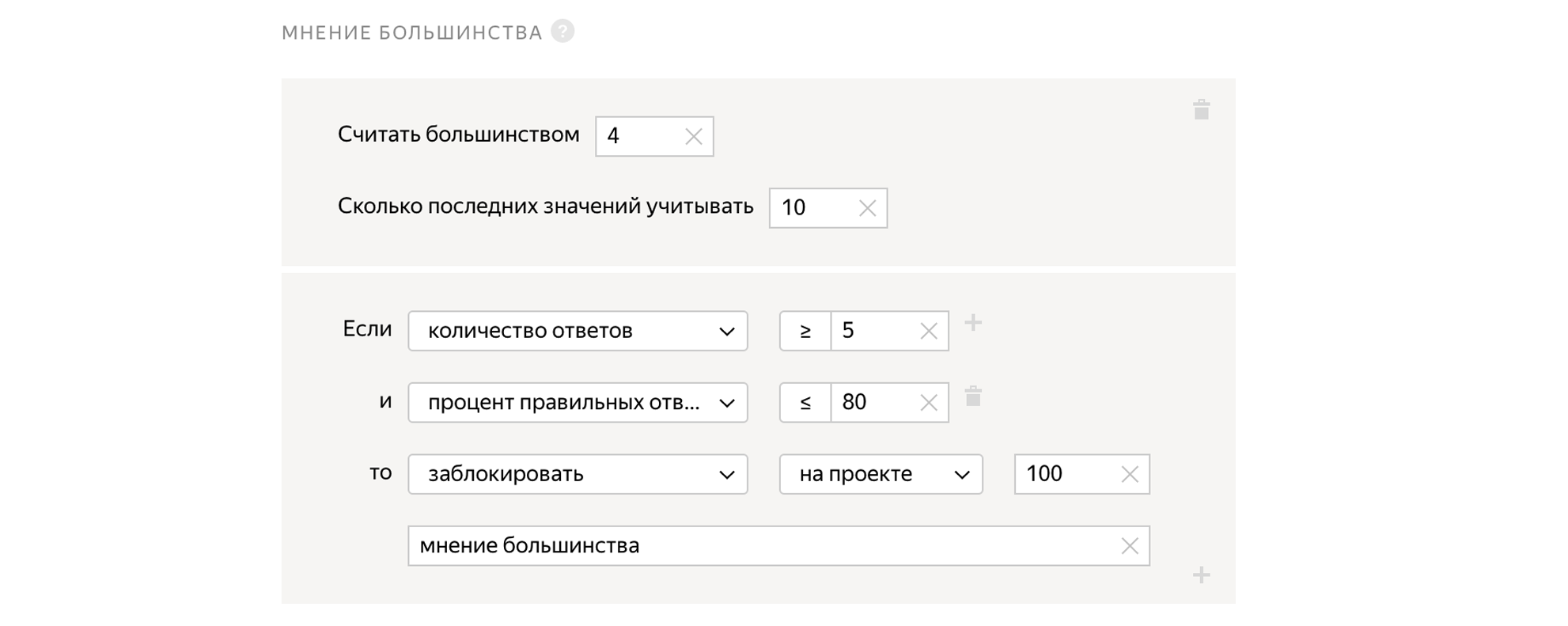Change the ≤ comparison operator
The image size is (1568, 626).
tap(805, 403)
